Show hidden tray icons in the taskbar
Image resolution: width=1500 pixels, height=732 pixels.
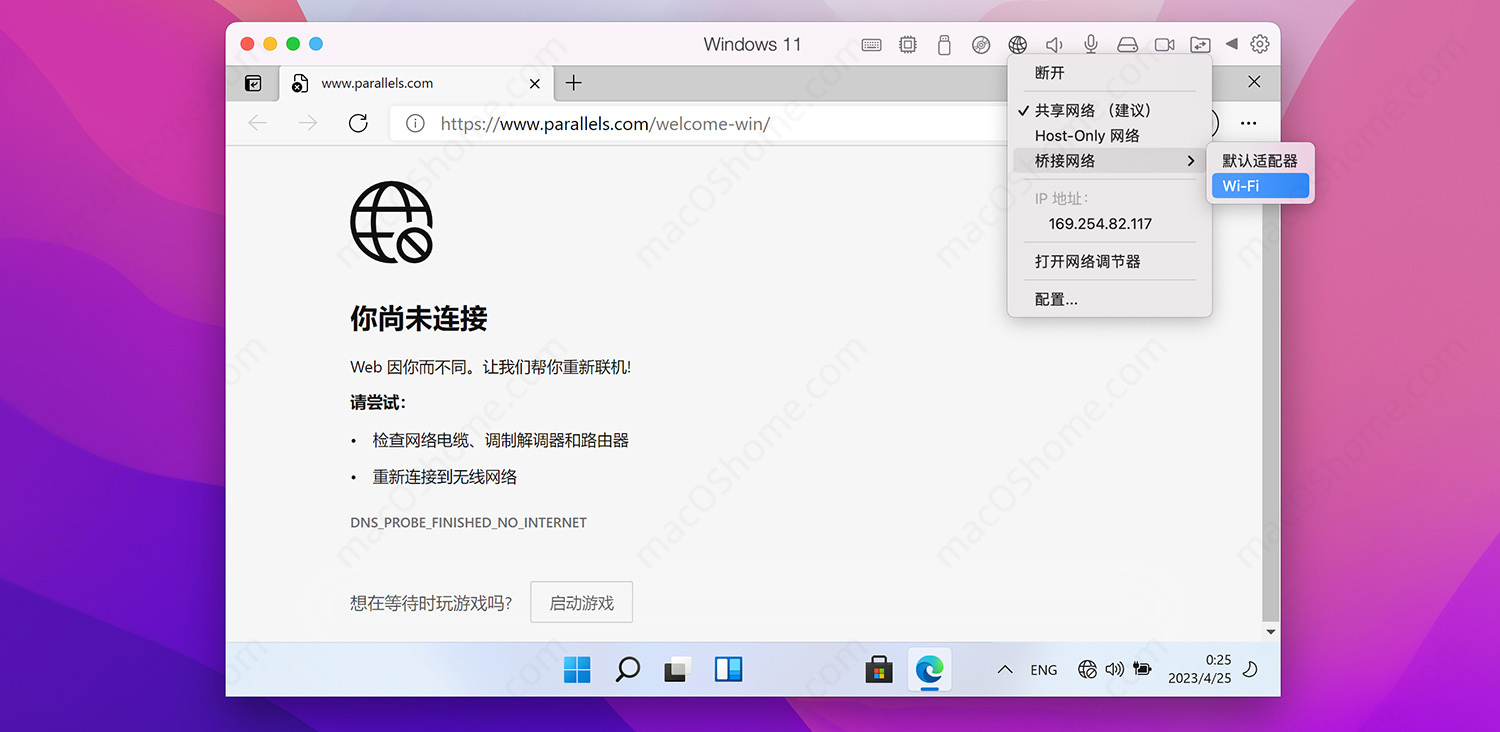[x=1004, y=669]
